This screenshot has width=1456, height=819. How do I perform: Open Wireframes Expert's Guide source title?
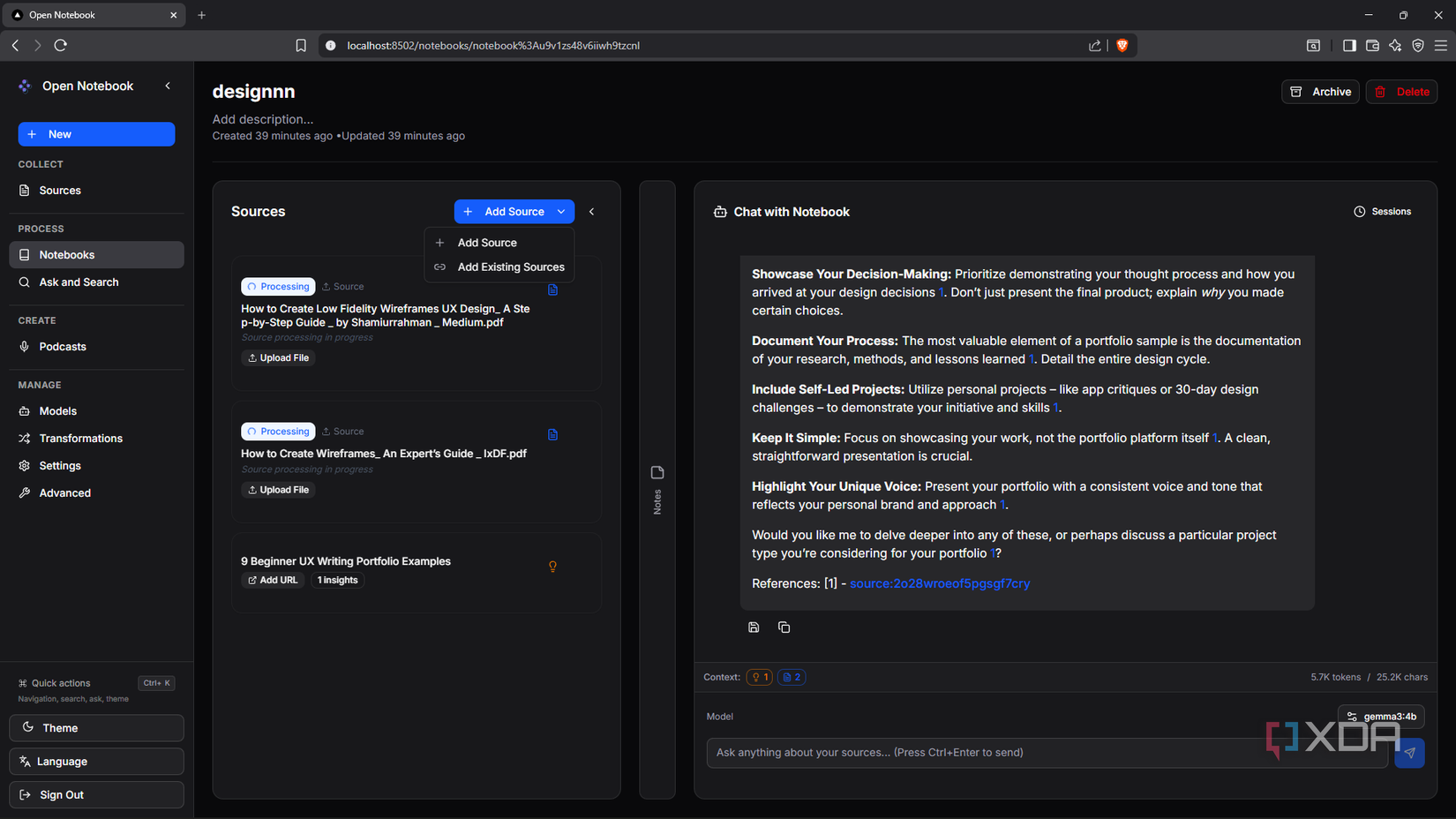coord(384,454)
